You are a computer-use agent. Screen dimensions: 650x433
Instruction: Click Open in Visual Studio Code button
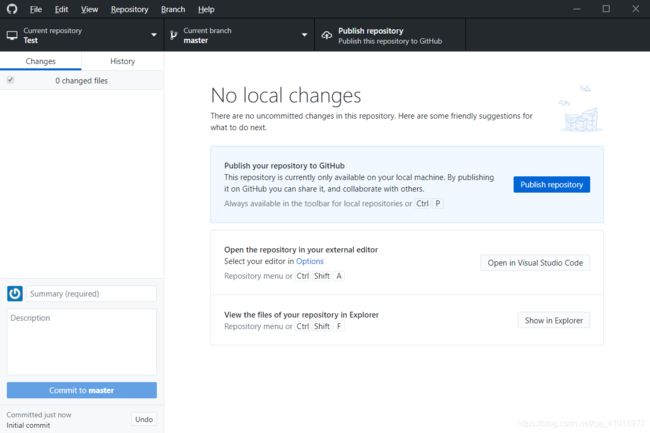pos(535,263)
